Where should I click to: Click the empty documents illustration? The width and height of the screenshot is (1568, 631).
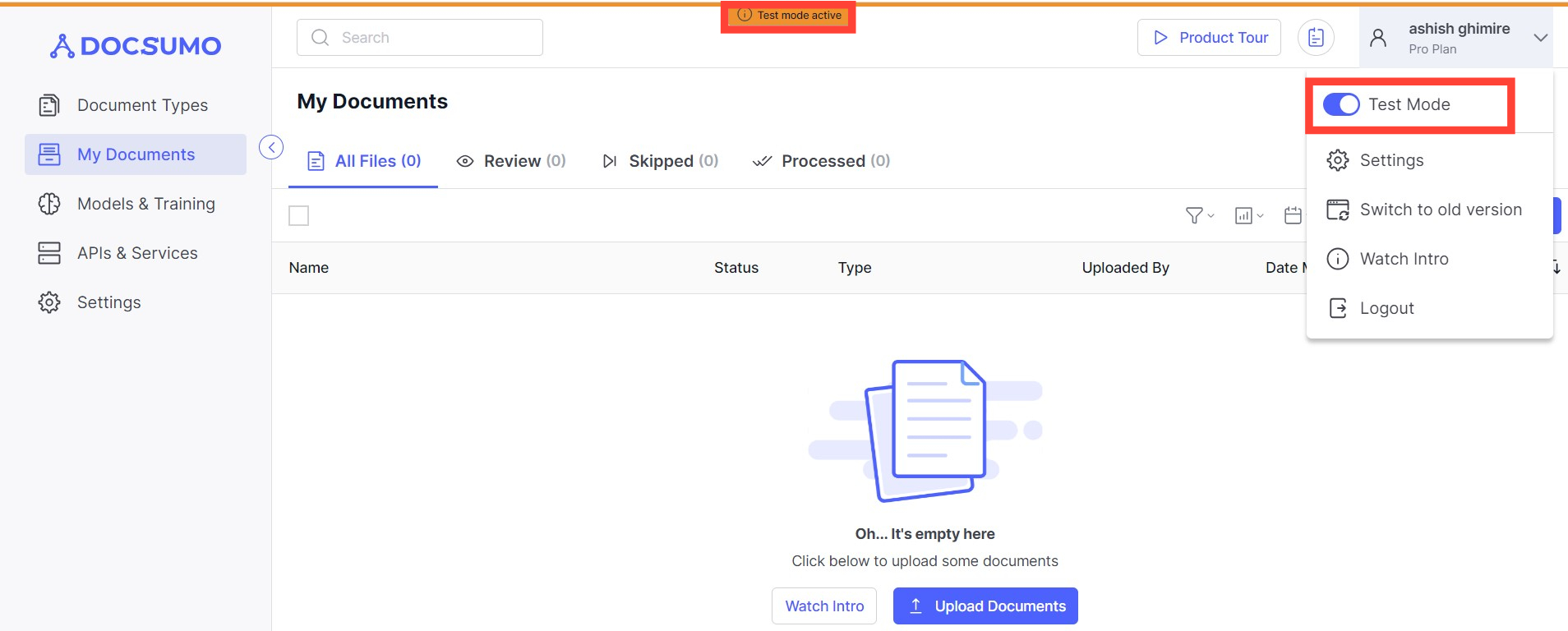pos(925,431)
